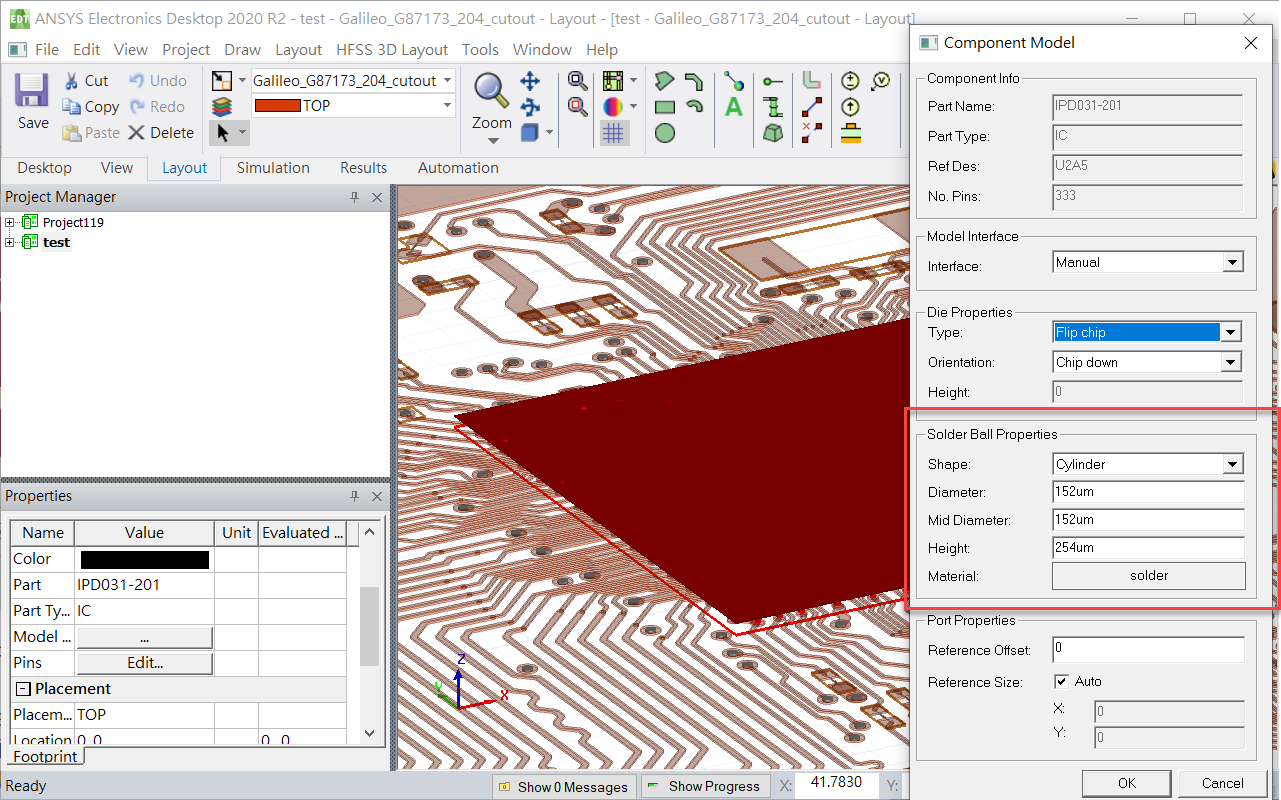Click the Save floppy disk icon
1281x800 pixels.
point(32,91)
